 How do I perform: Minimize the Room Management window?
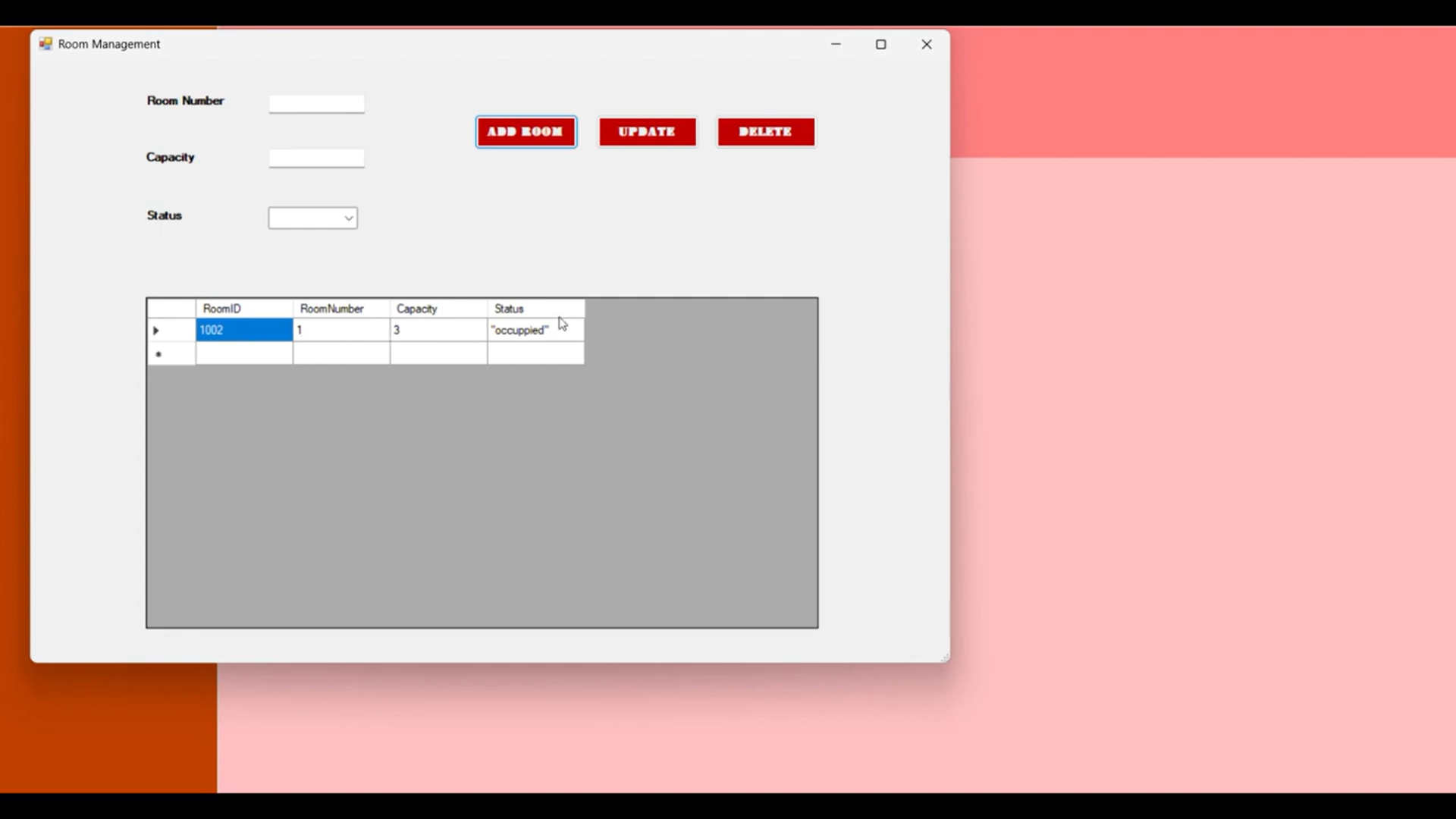[836, 44]
